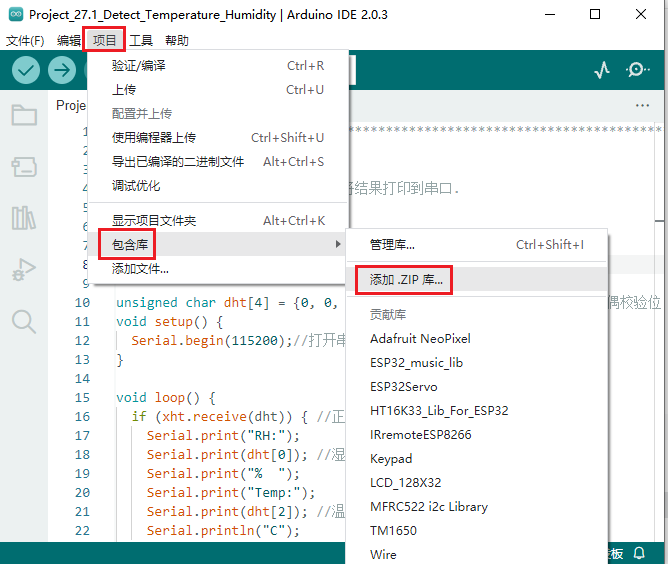Click the notification bell in status bar
668x564 pixels.
tap(640, 553)
